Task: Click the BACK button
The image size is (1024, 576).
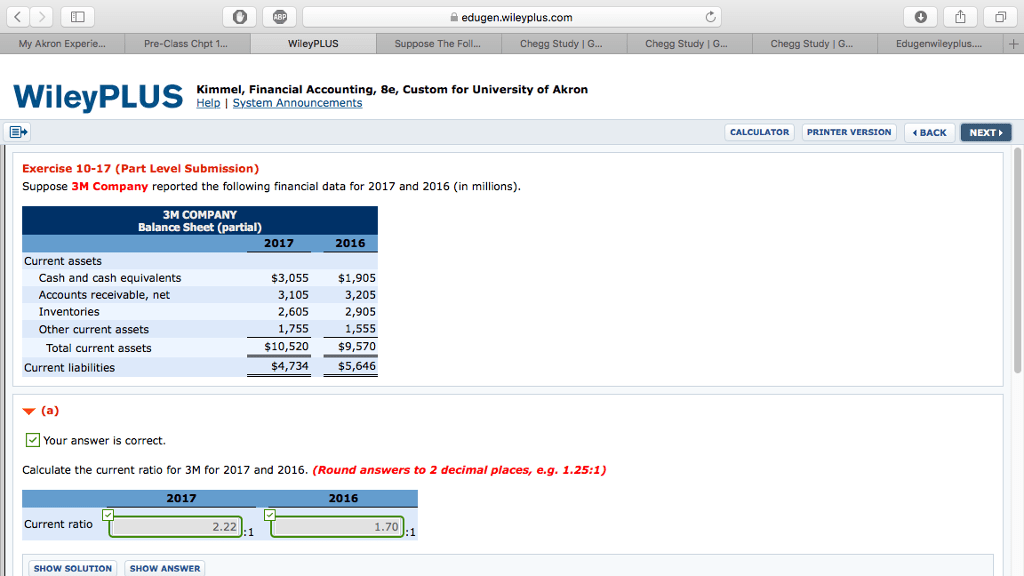Action: pos(930,133)
